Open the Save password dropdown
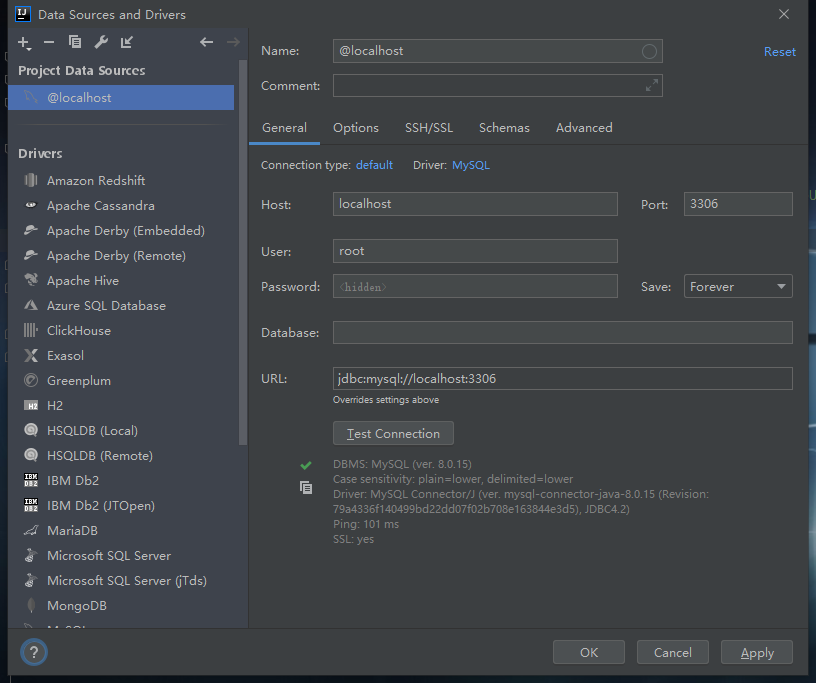Viewport: 816px width, 683px height. [x=738, y=287]
